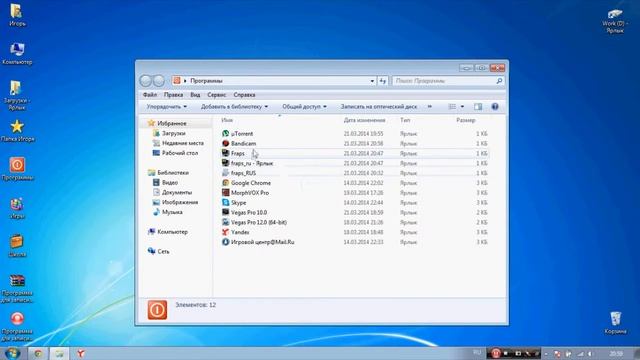This screenshot has height=360, width=640.
Task: Select Компьютер in the navigation pane
Action: click(172, 232)
